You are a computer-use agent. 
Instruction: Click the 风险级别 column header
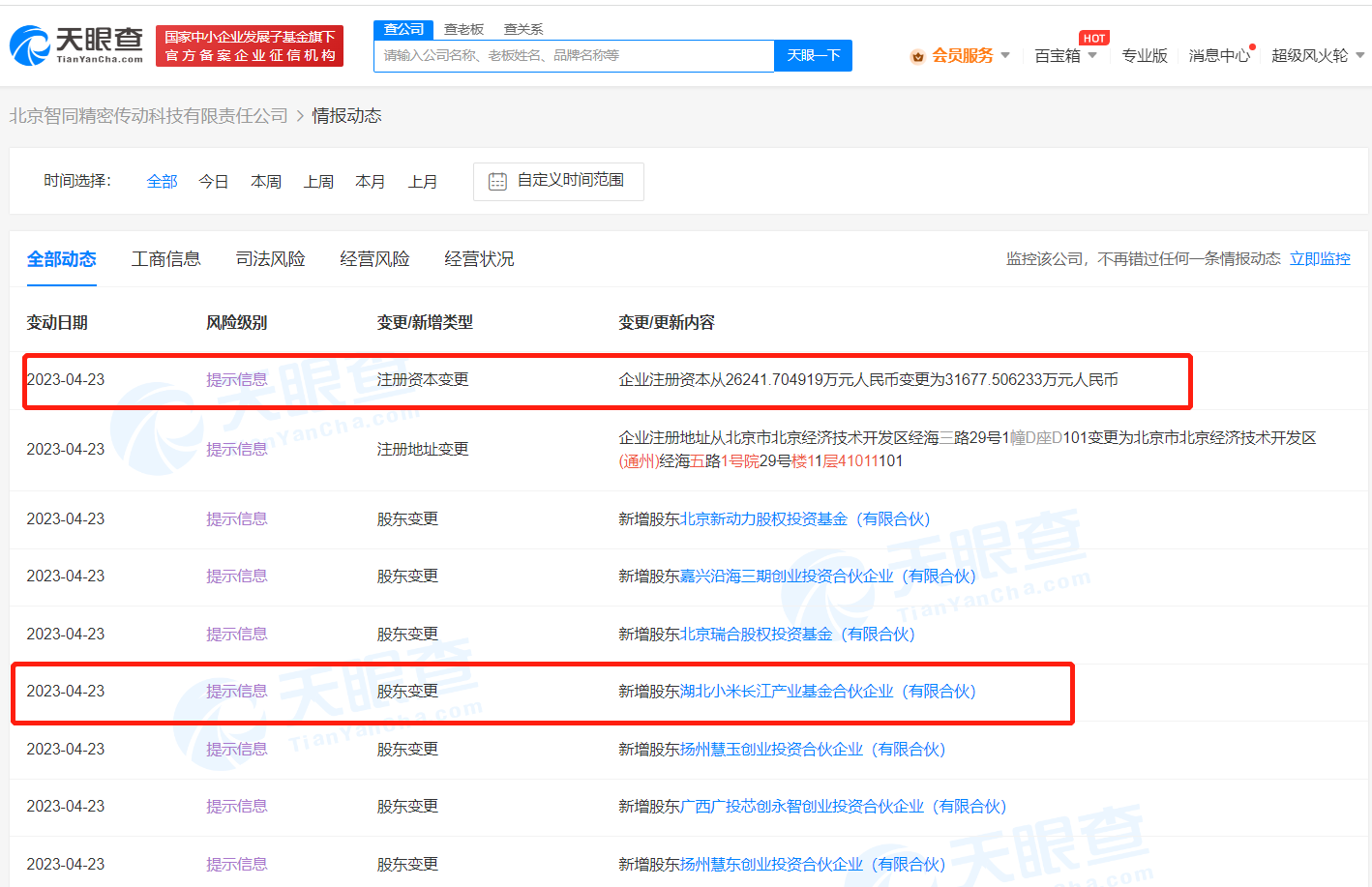coord(237,323)
